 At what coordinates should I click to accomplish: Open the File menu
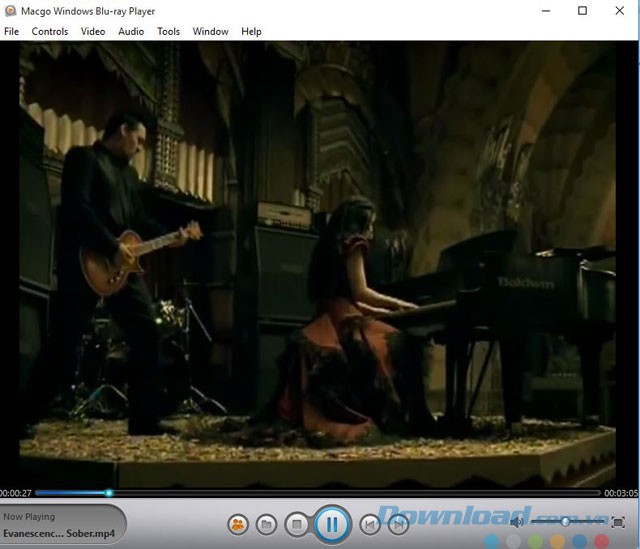coord(12,31)
